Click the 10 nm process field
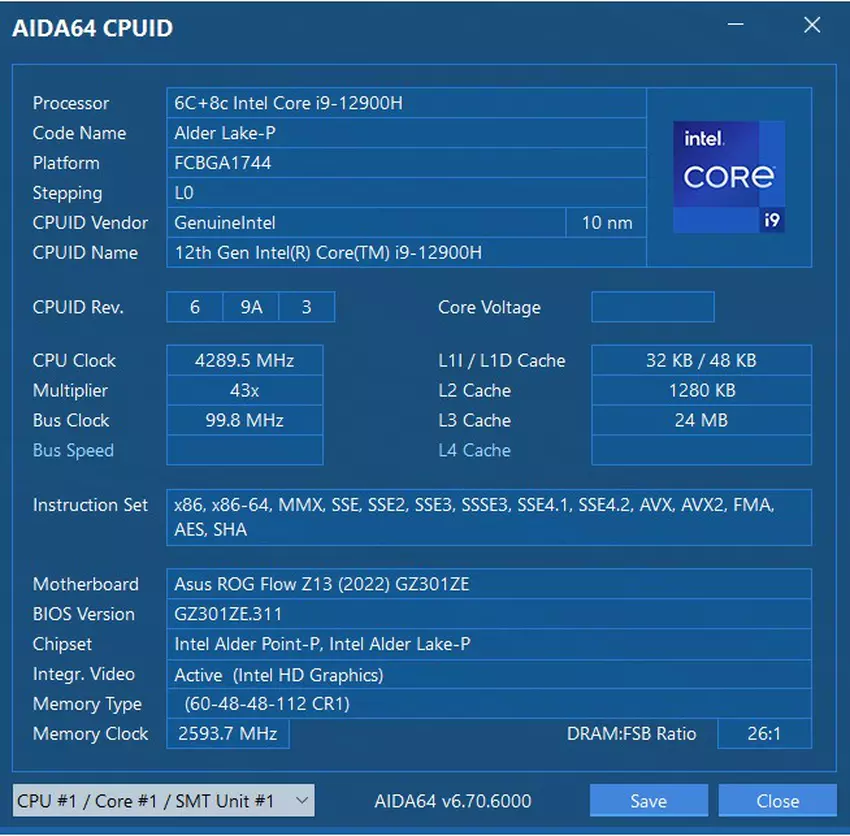This screenshot has width=850, height=836. [606, 223]
